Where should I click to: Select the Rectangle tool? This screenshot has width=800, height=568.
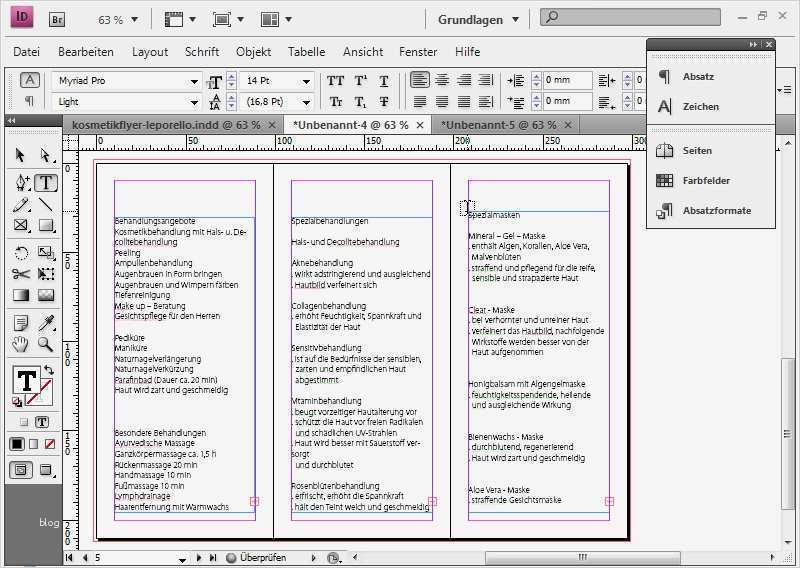(x=46, y=225)
